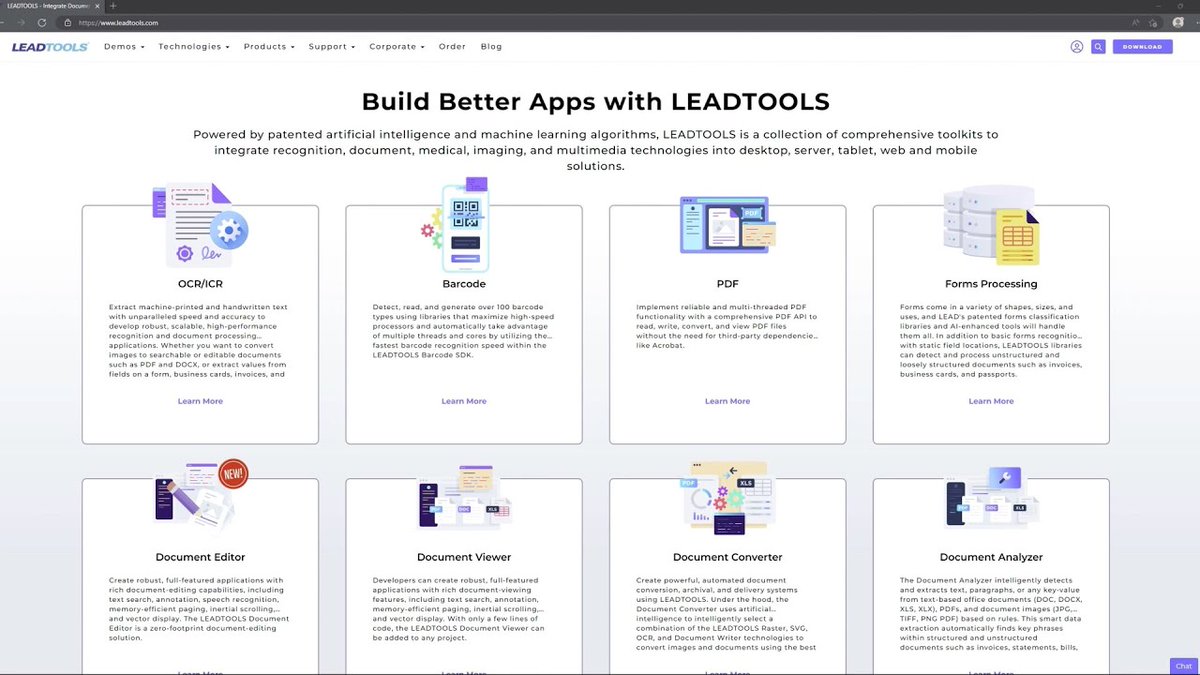Click the Barcode card title
The image size is (1200, 675).
click(x=464, y=284)
